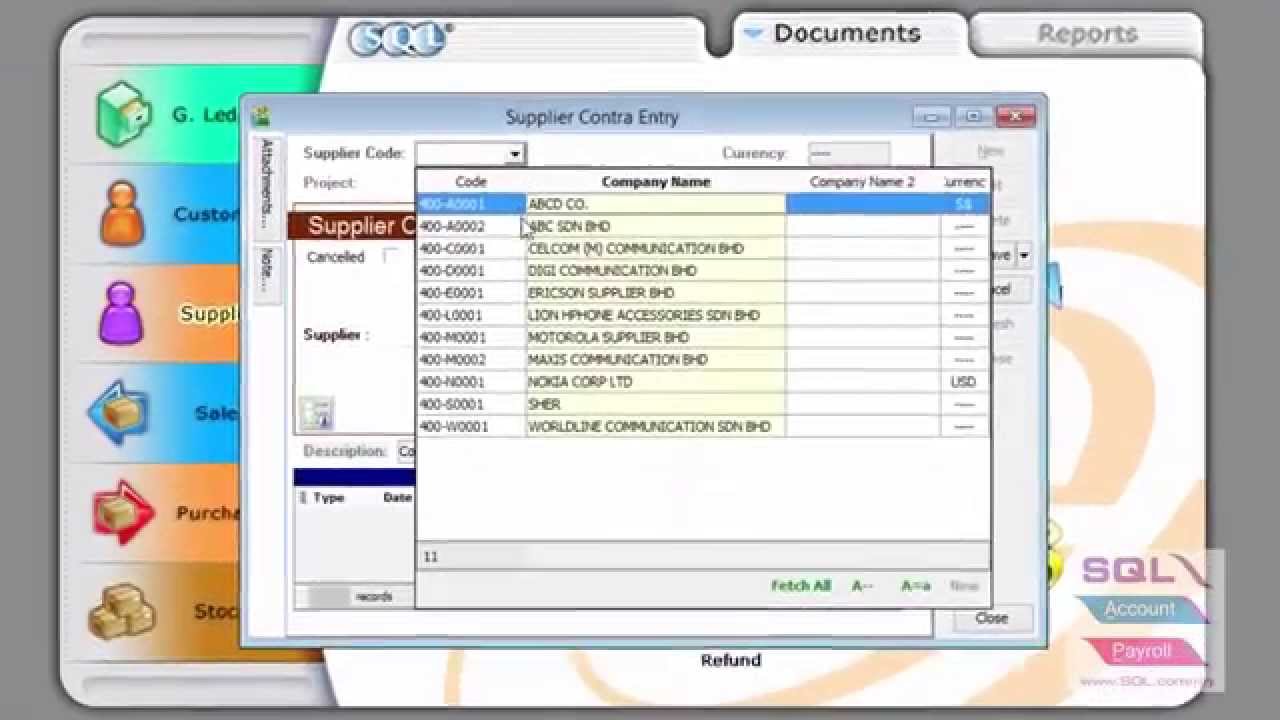The height and width of the screenshot is (720, 1280).
Task: Select LION HPHONE ACCESSORIES SDN BHD row
Action: 703,315
